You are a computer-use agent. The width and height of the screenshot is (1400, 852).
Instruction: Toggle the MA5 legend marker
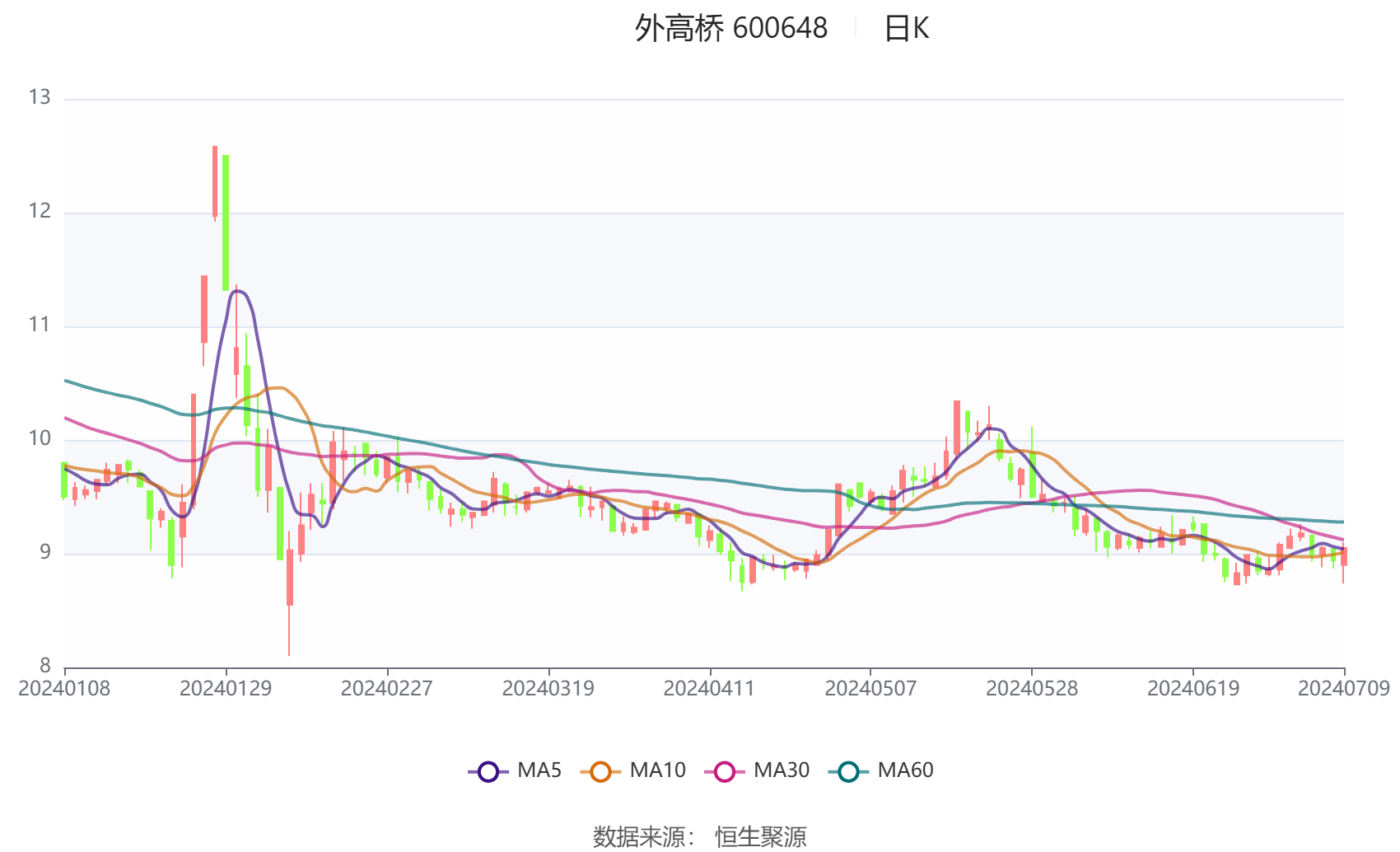point(488,771)
